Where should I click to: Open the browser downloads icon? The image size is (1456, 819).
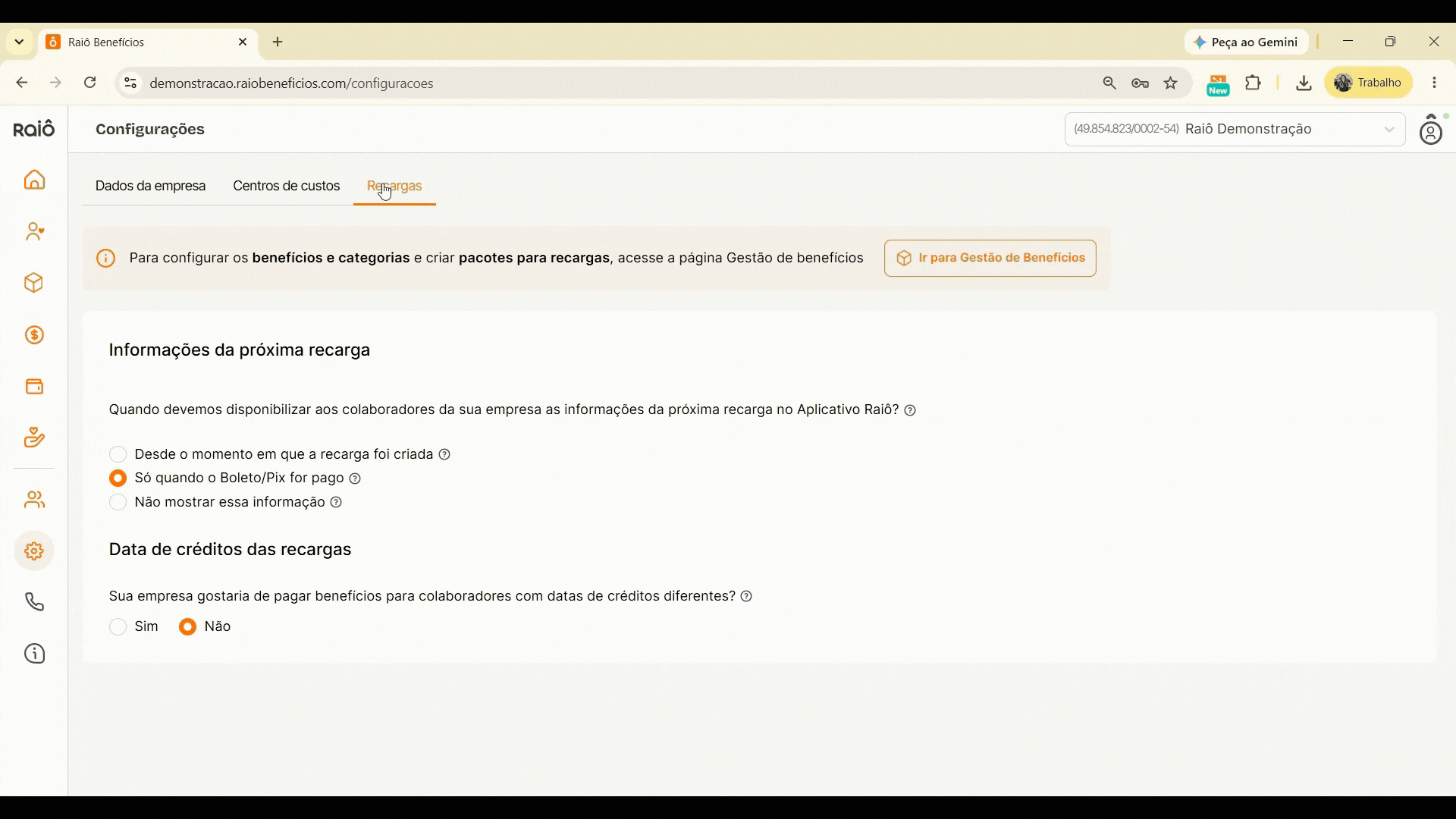(x=1304, y=83)
